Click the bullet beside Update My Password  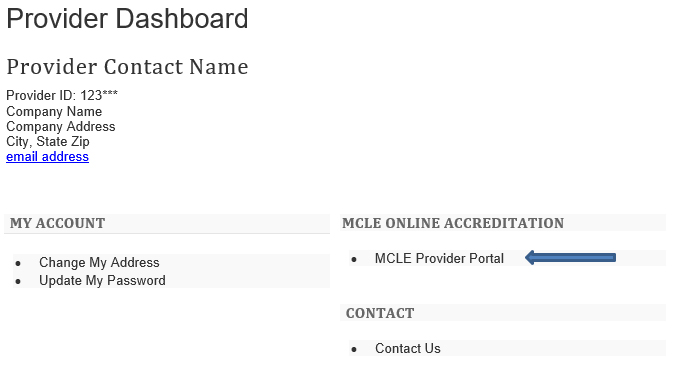(x=18, y=281)
